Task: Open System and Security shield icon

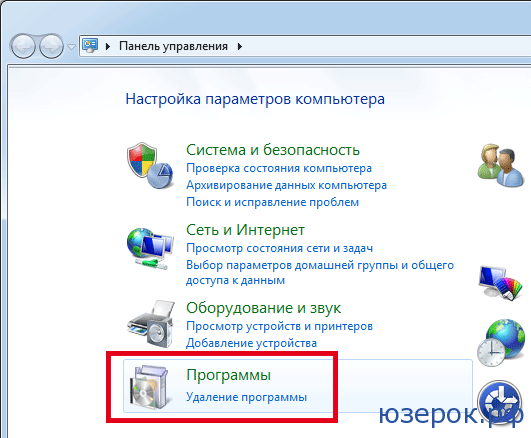Action: coord(150,166)
